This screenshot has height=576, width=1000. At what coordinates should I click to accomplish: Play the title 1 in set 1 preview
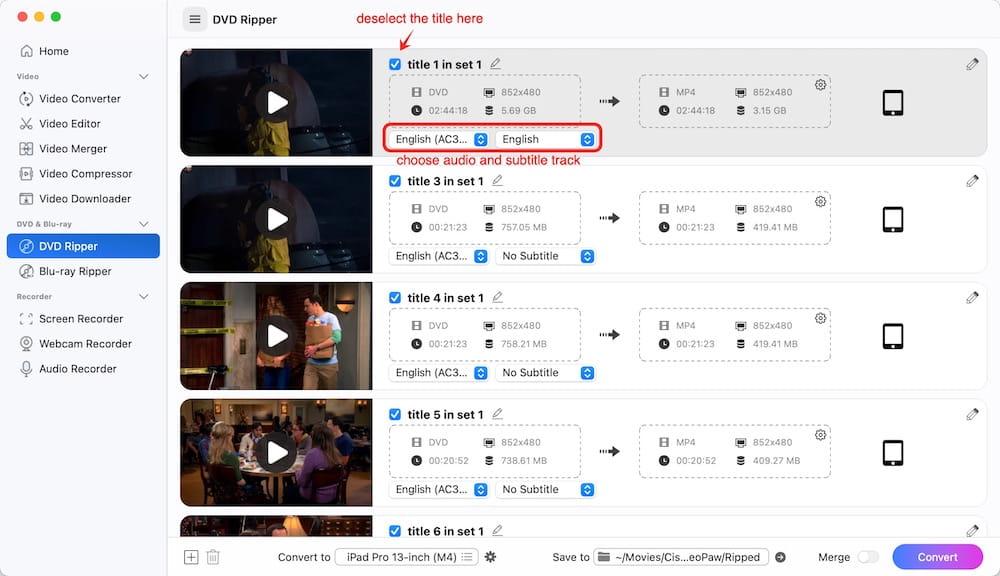point(276,102)
